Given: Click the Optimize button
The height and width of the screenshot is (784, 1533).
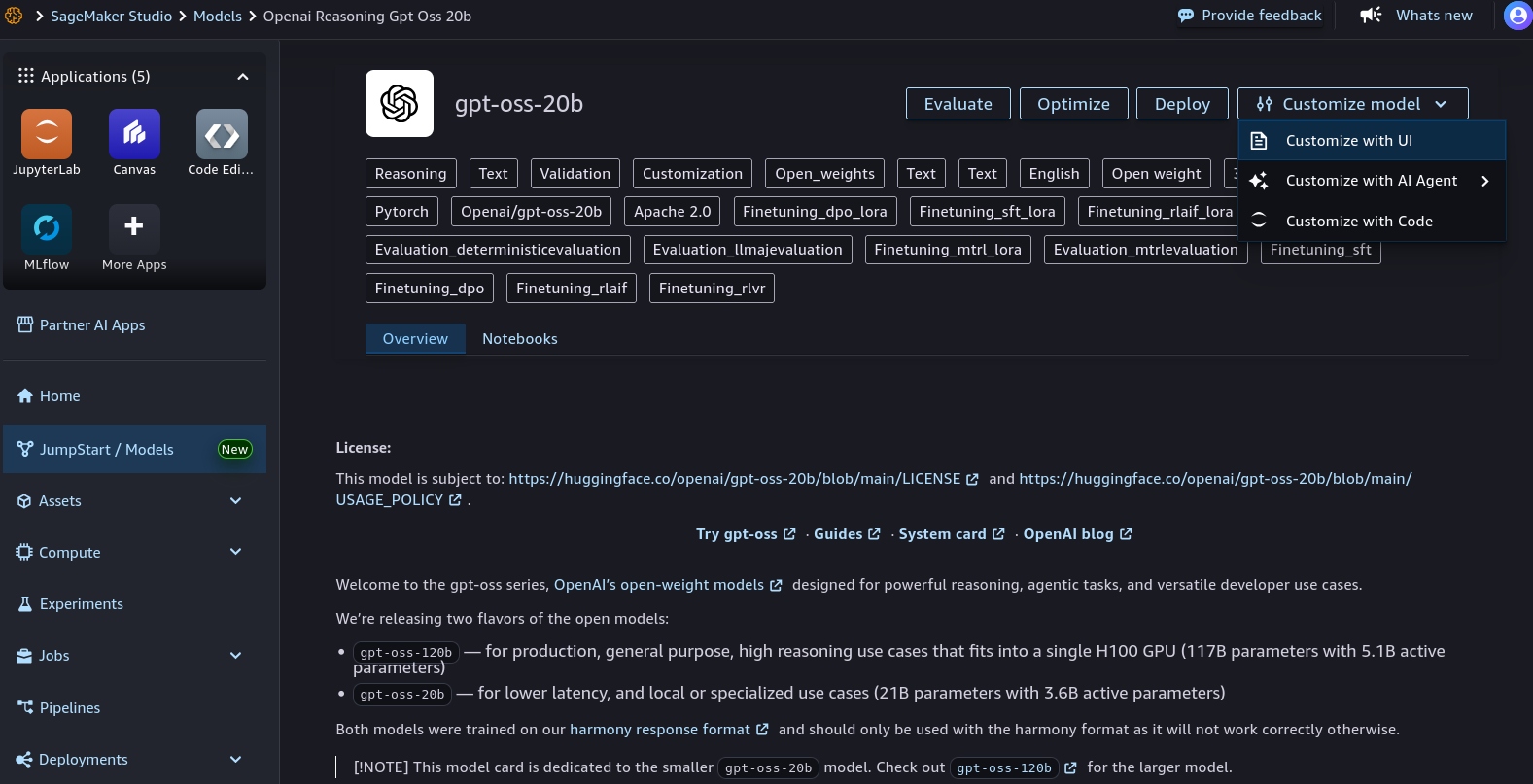Looking at the screenshot, I should [x=1073, y=104].
